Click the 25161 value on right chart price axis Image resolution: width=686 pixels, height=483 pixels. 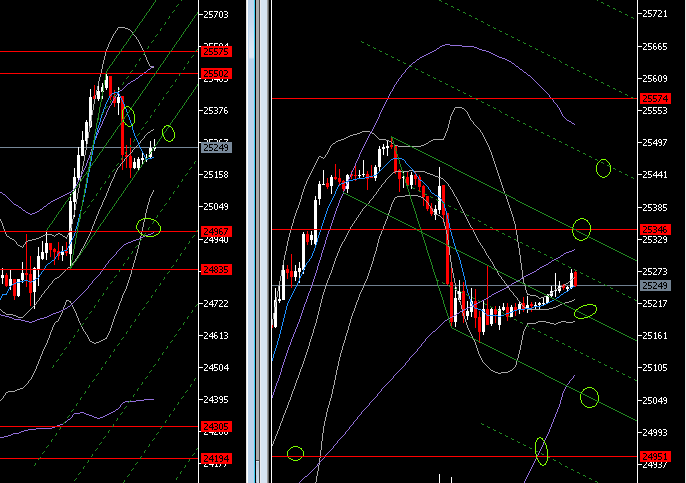click(655, 336)
